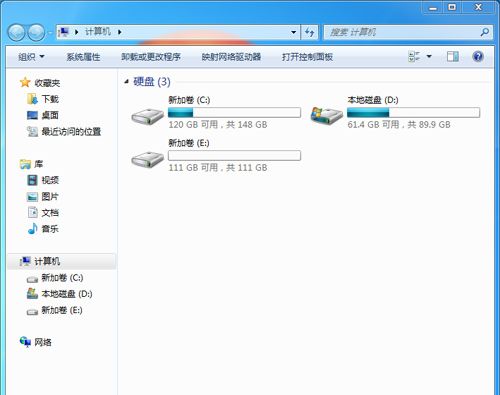Select the 新加卷 (E:) drive icon in main pane
The image size is (500, 395).
pyautogui.click(x=148, y=159)
